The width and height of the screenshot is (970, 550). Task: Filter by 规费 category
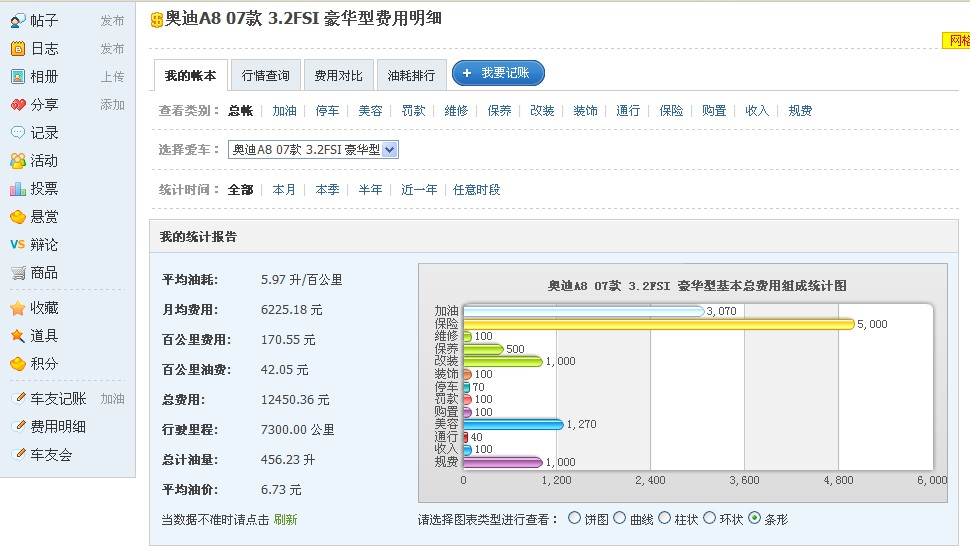[x=800, y=111]
